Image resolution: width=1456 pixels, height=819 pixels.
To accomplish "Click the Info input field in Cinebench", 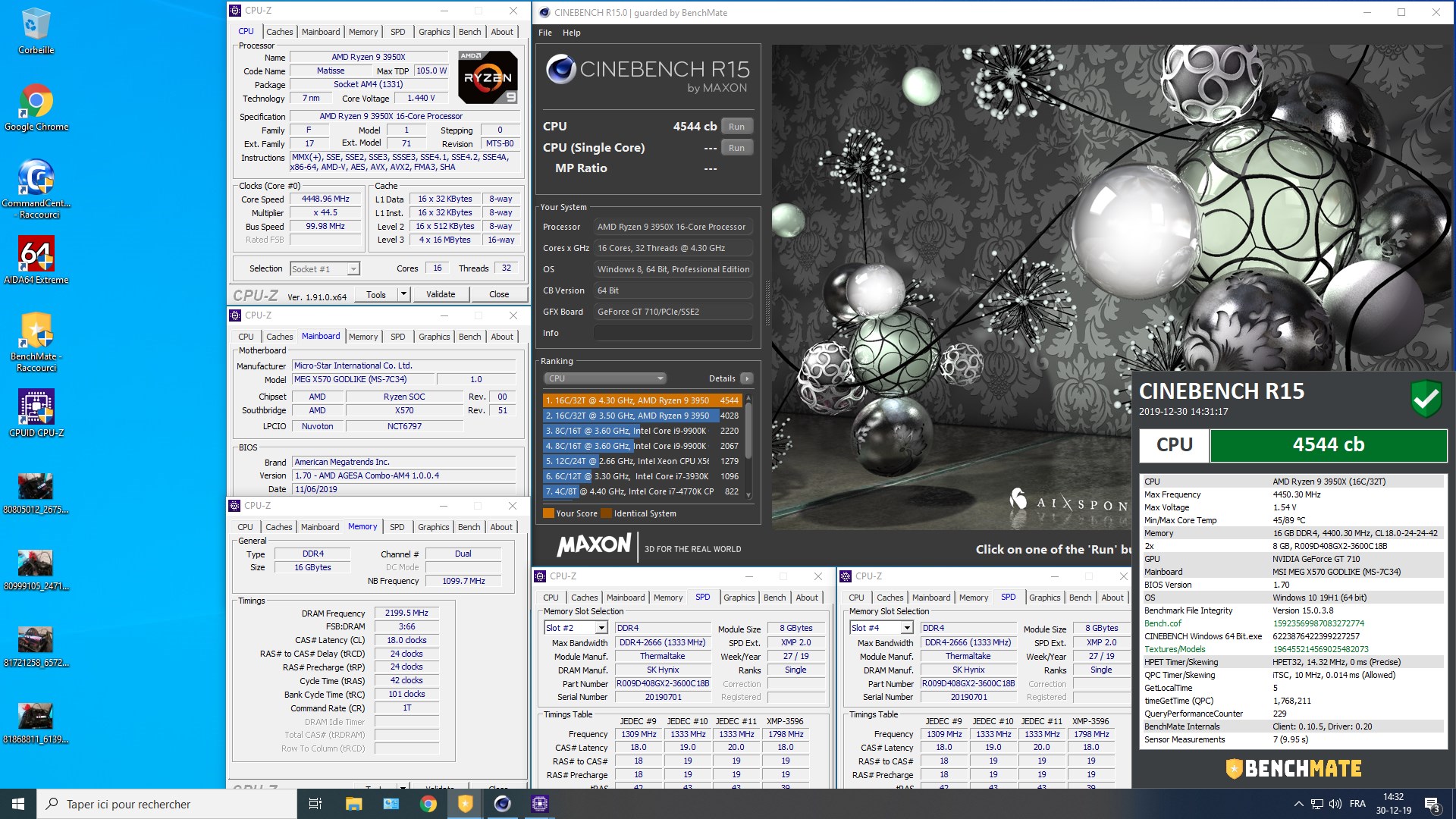I will [673, 333].
